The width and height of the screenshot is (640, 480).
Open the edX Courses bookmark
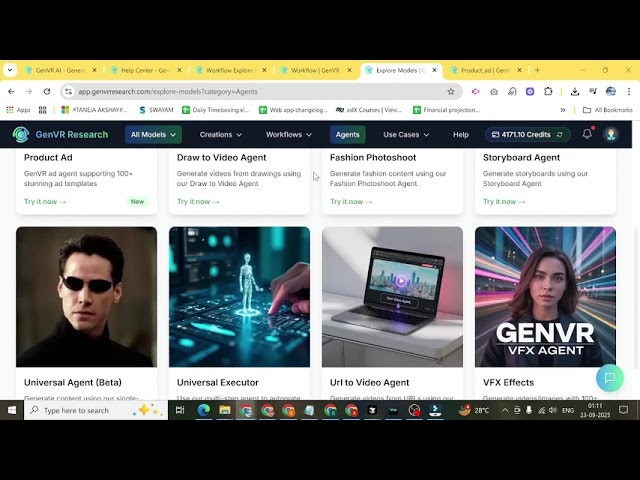click(369, 110)
